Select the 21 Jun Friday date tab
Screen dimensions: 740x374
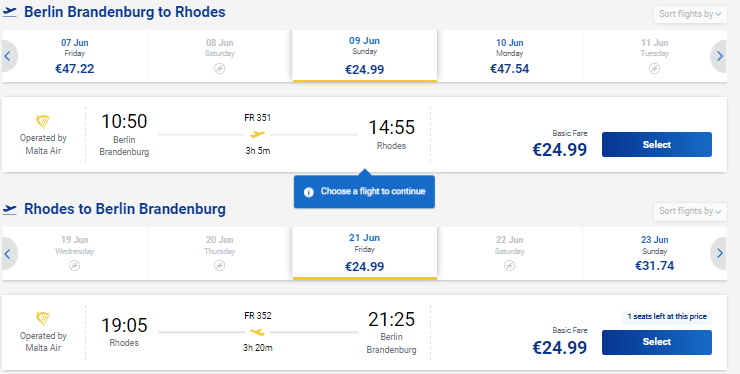coord(365,253)
